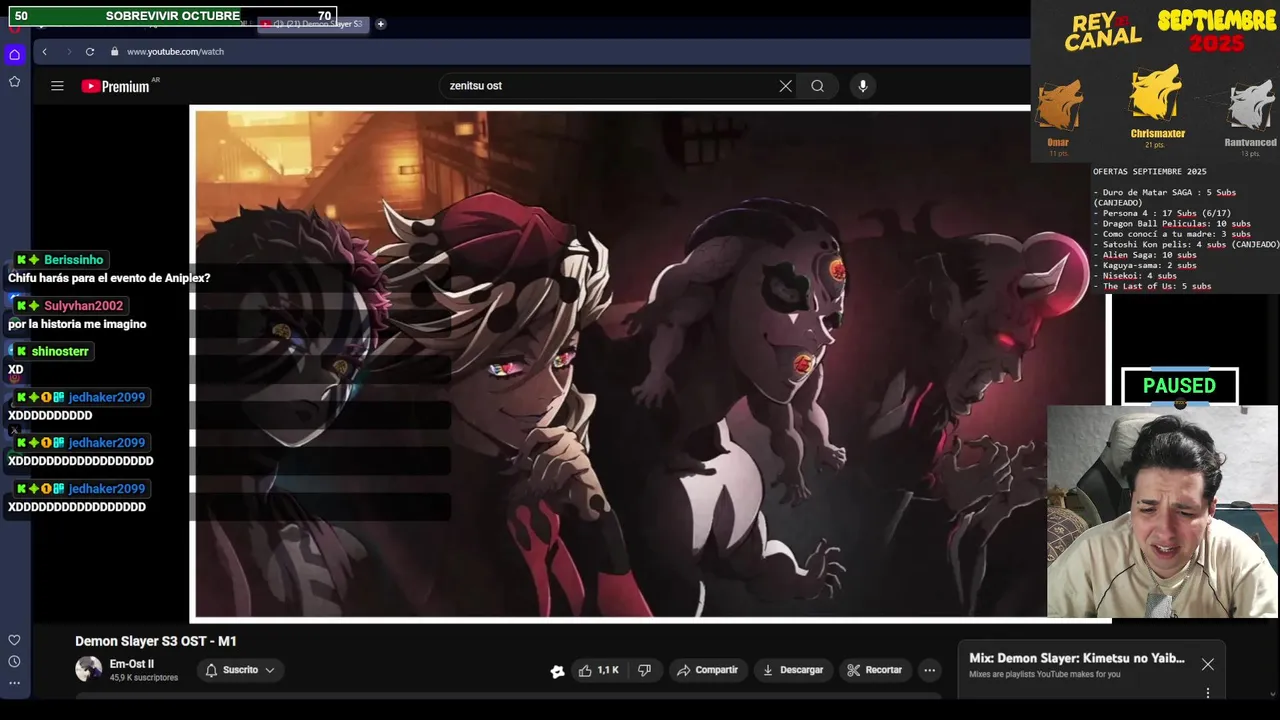Open the sidebar heart favorites icon

(x=14, y=640)
